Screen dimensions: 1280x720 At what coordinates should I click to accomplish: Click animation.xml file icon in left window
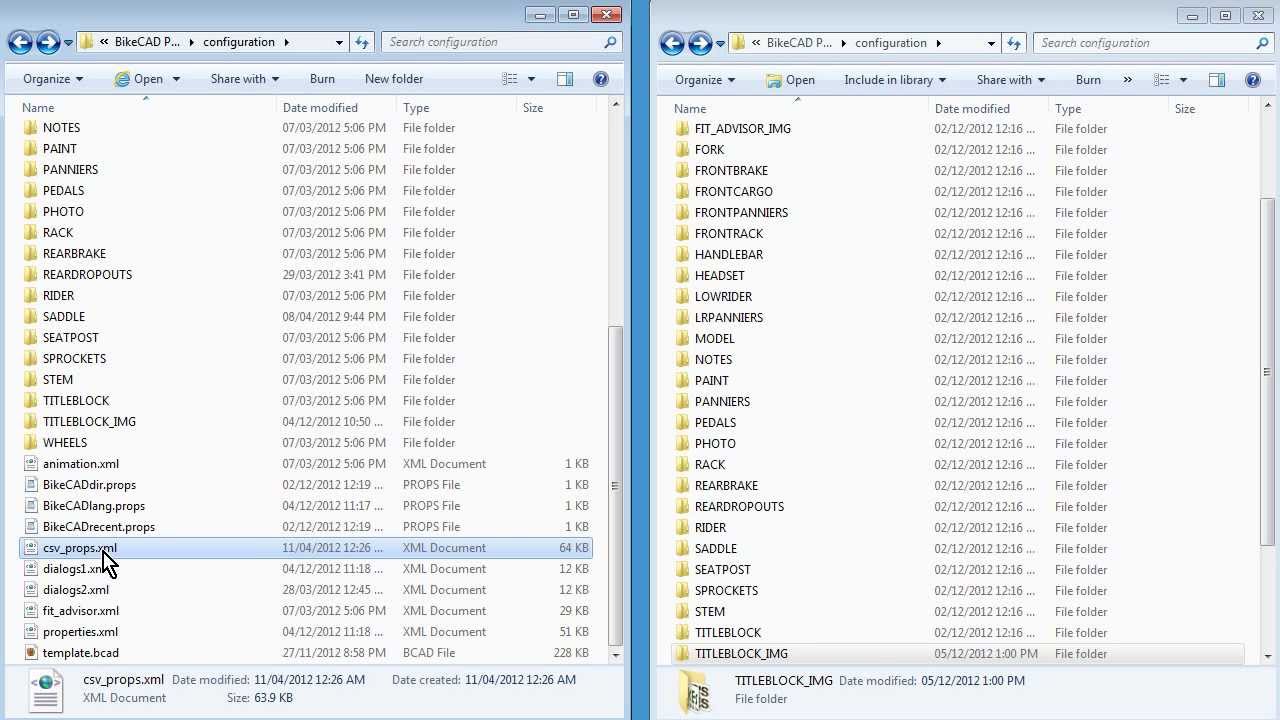tap(31, 464)
